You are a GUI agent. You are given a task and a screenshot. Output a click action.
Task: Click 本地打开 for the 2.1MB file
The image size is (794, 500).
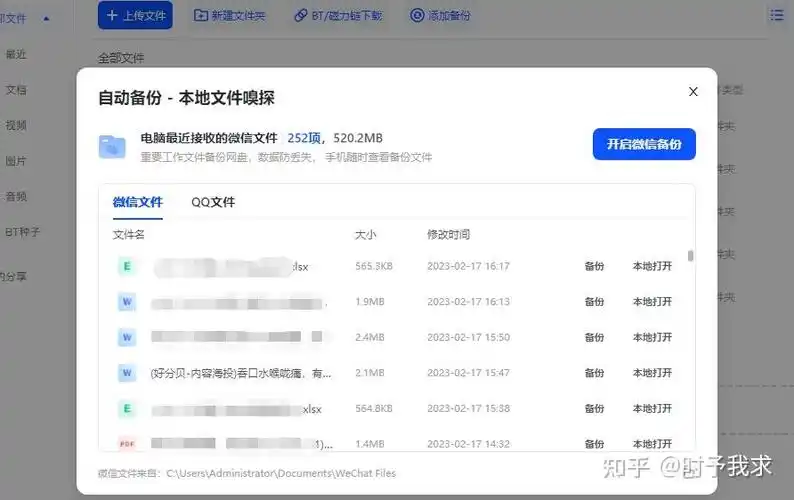point(652,373)
